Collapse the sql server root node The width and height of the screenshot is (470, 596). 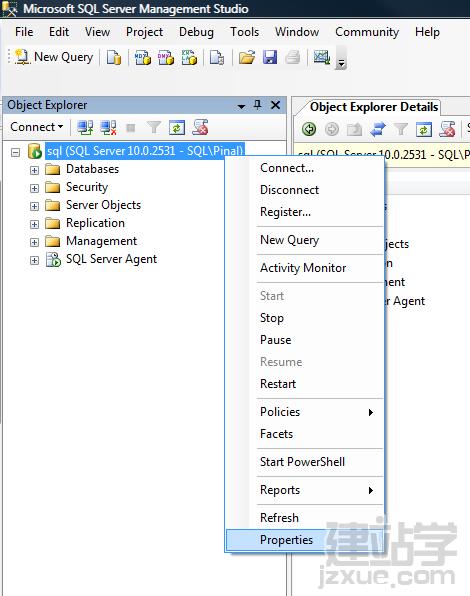(x=15, y=152)
